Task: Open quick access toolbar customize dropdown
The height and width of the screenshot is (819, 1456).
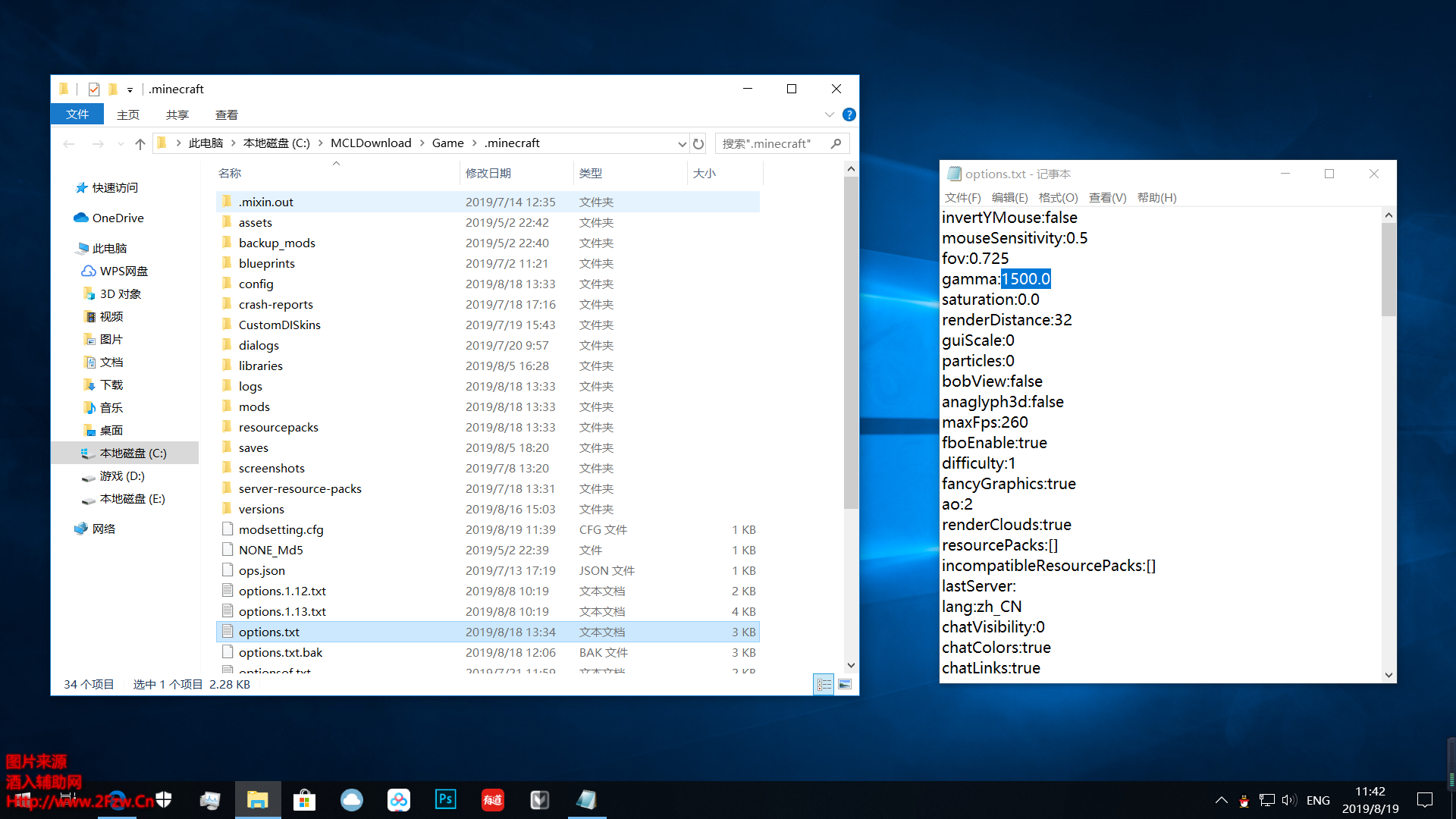Action: (130, 89)
